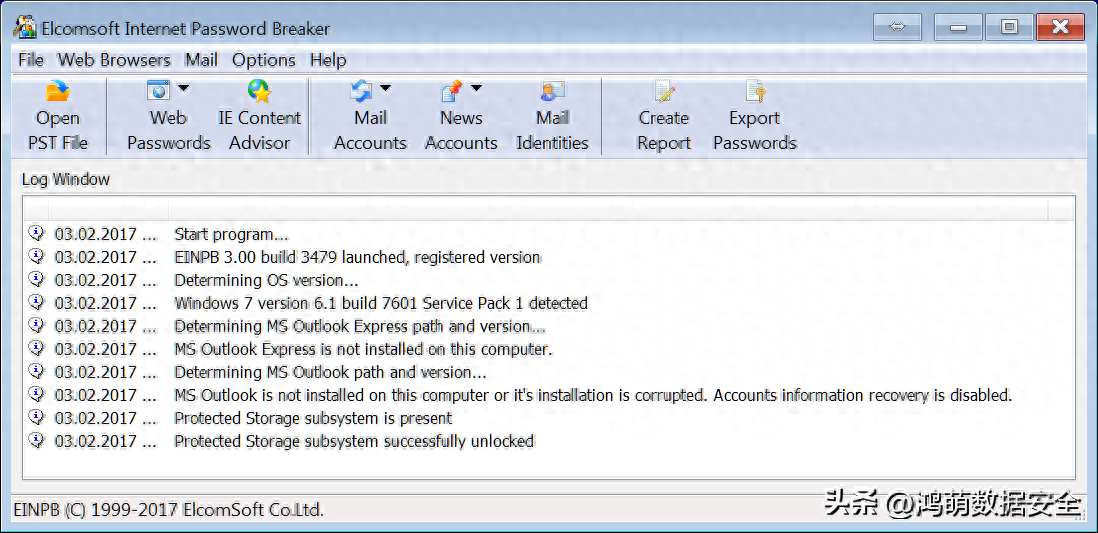Click the date column header in log list
1098x533 pixels.
109,209
